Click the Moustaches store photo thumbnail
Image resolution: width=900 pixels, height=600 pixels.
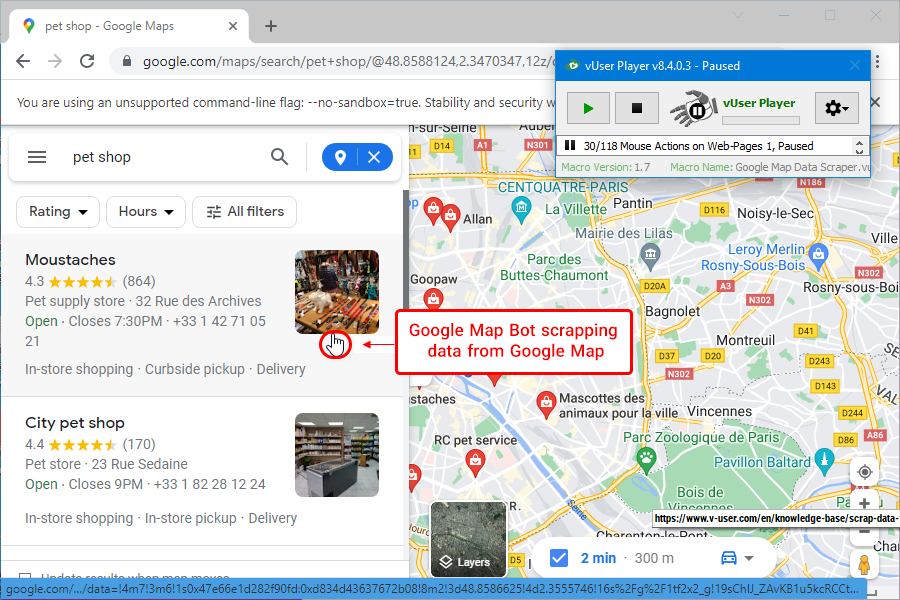point(337,292)
